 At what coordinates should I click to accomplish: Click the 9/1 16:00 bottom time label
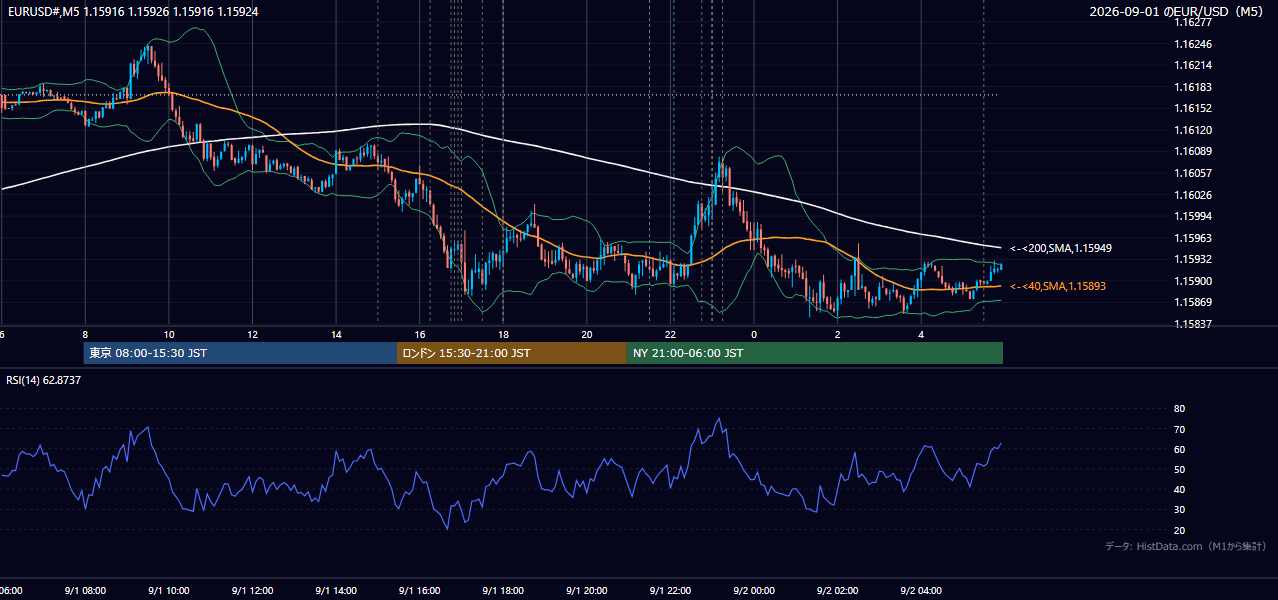pos(419,590)
